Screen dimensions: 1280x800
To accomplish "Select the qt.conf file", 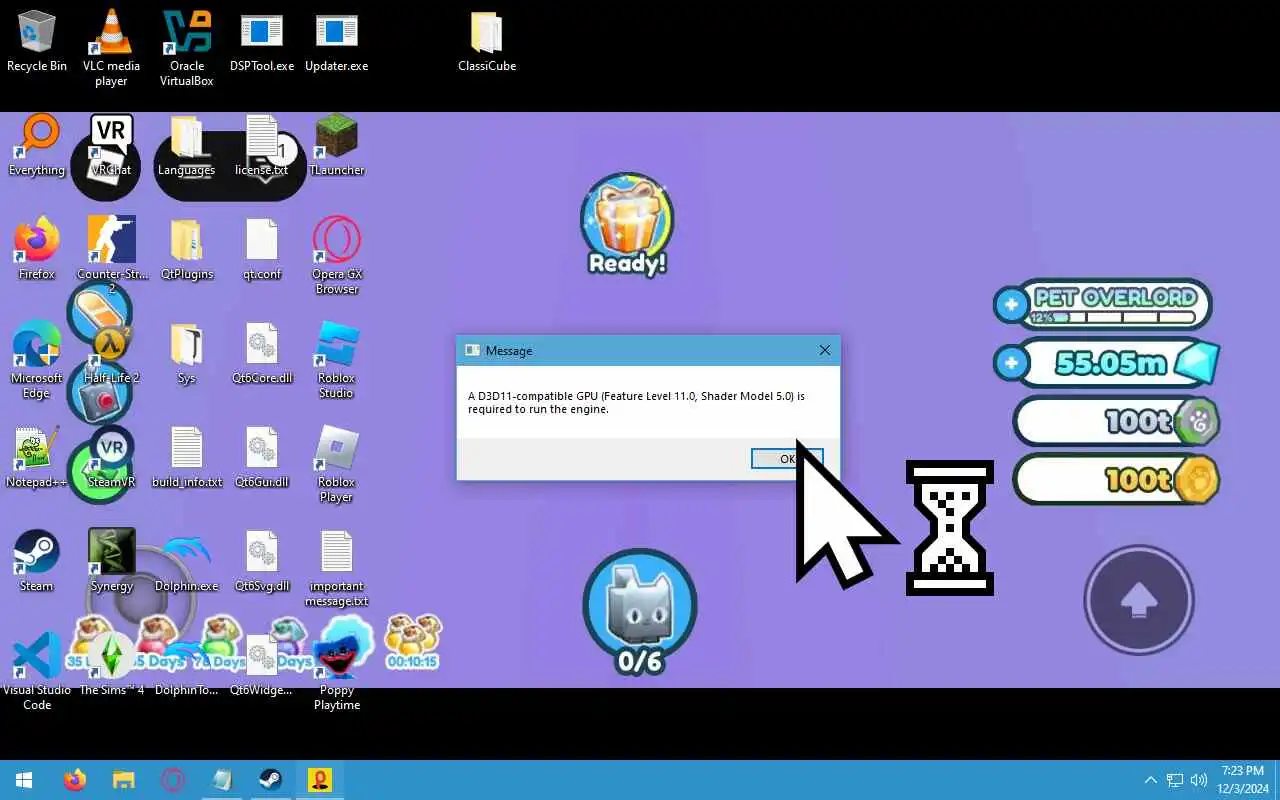I will (261, 250).
